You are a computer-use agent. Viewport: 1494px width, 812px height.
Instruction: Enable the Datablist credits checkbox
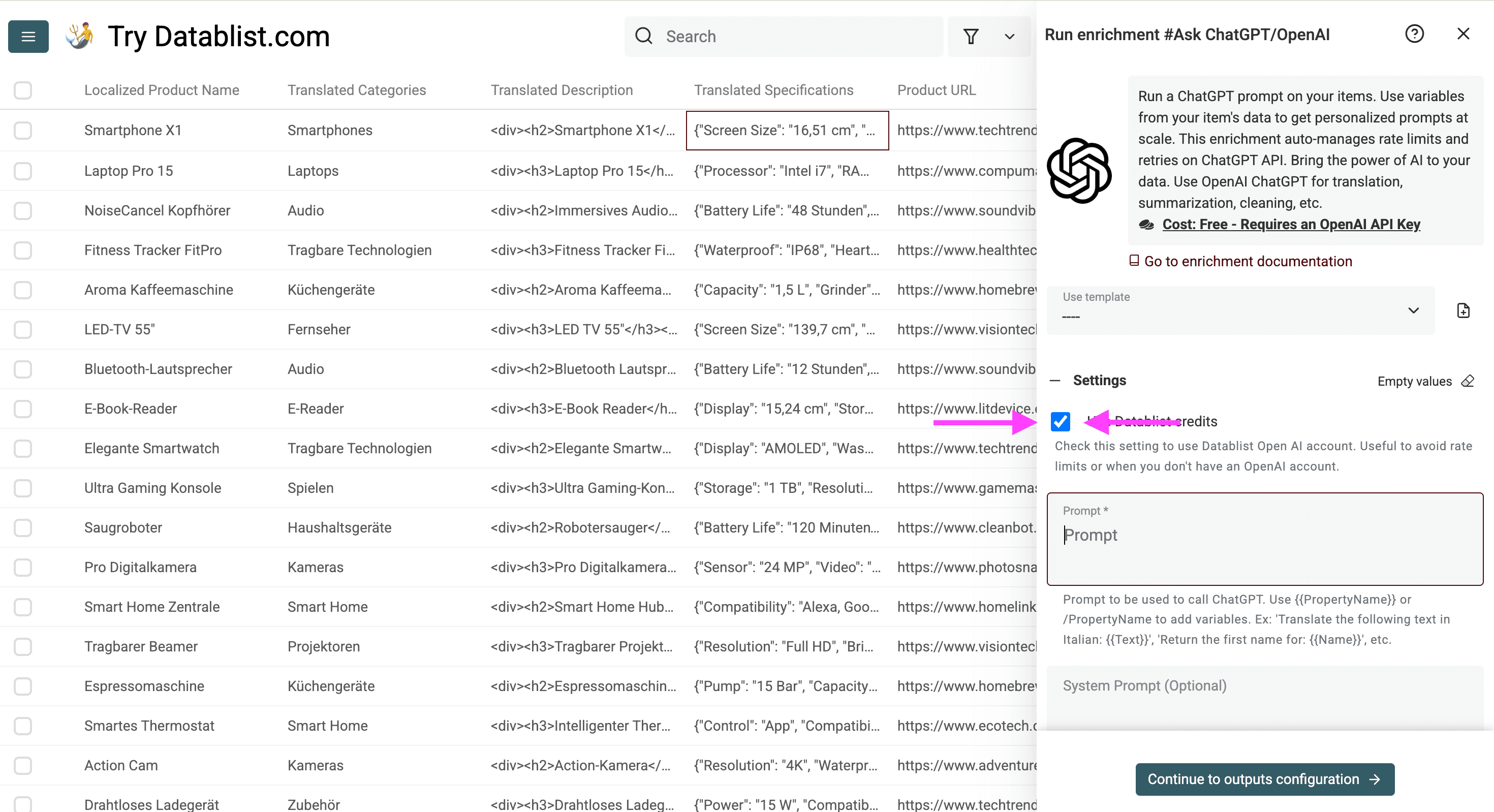tap(1060, 422)
